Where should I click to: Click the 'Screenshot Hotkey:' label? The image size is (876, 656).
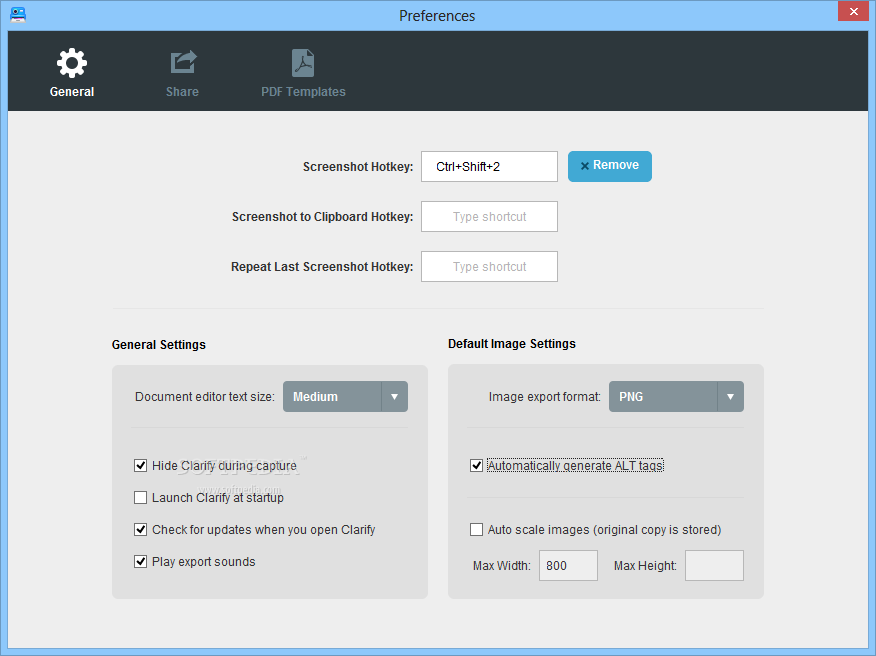click(358, 167)
